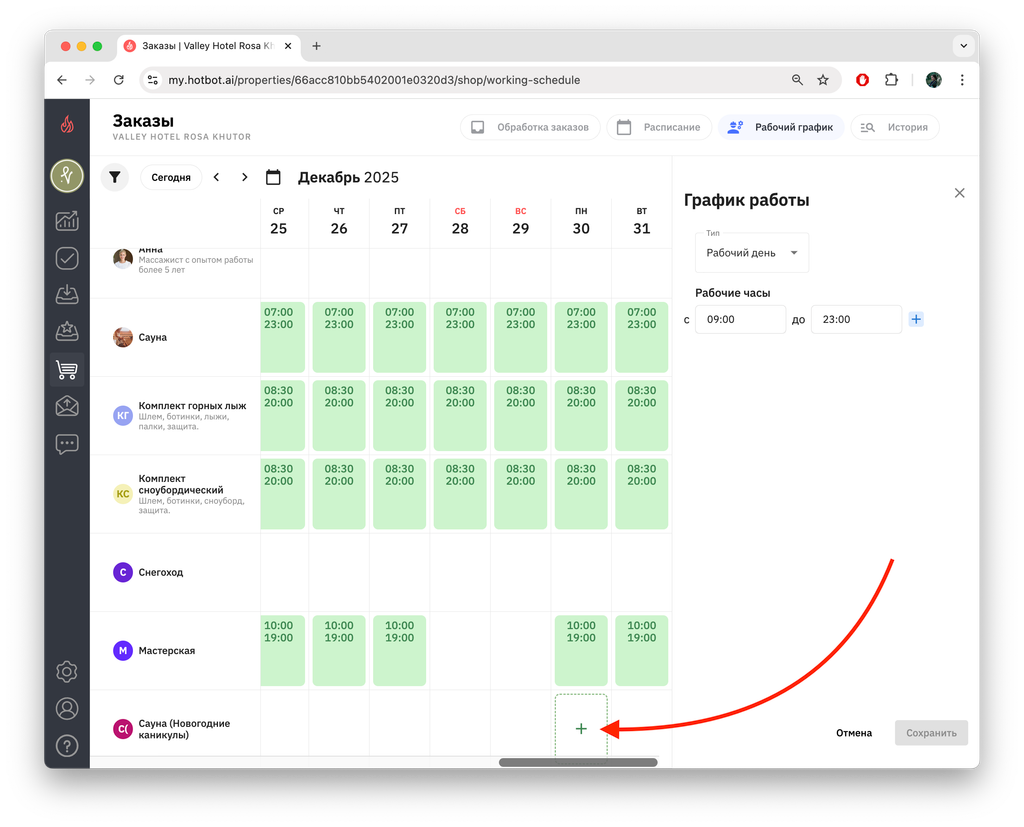Image resolution: width=1024 pixels, height=827 pixels.
Task: Open the tasks checkmark icon in sidebar
Action: click(67, 258)
